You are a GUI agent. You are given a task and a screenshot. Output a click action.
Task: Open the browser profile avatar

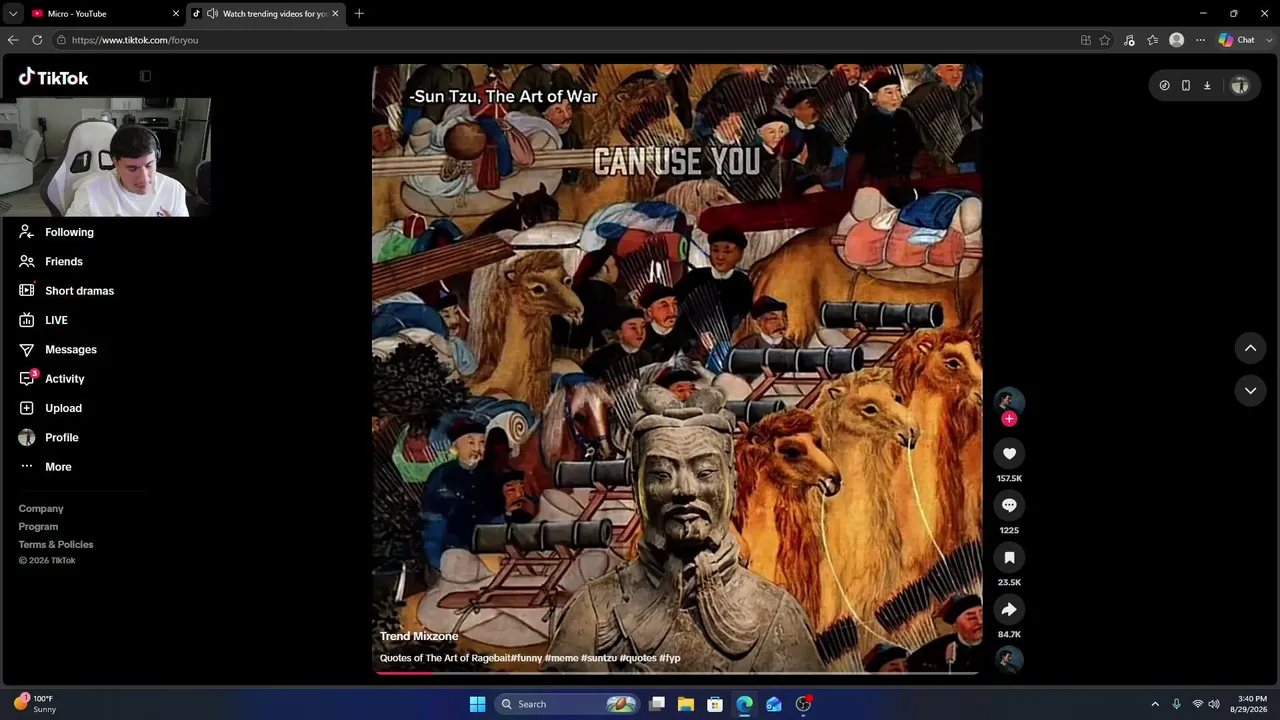tap(1177, 40)
